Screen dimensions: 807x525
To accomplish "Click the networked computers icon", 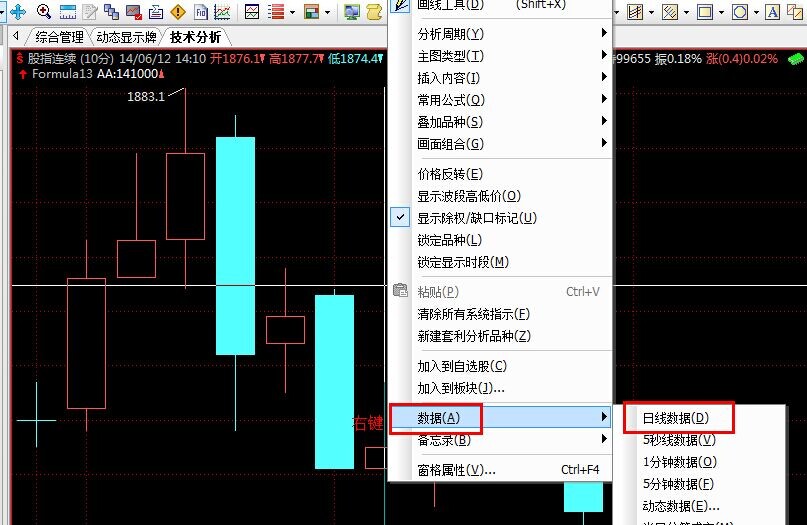I will click(x=352, y=11).
